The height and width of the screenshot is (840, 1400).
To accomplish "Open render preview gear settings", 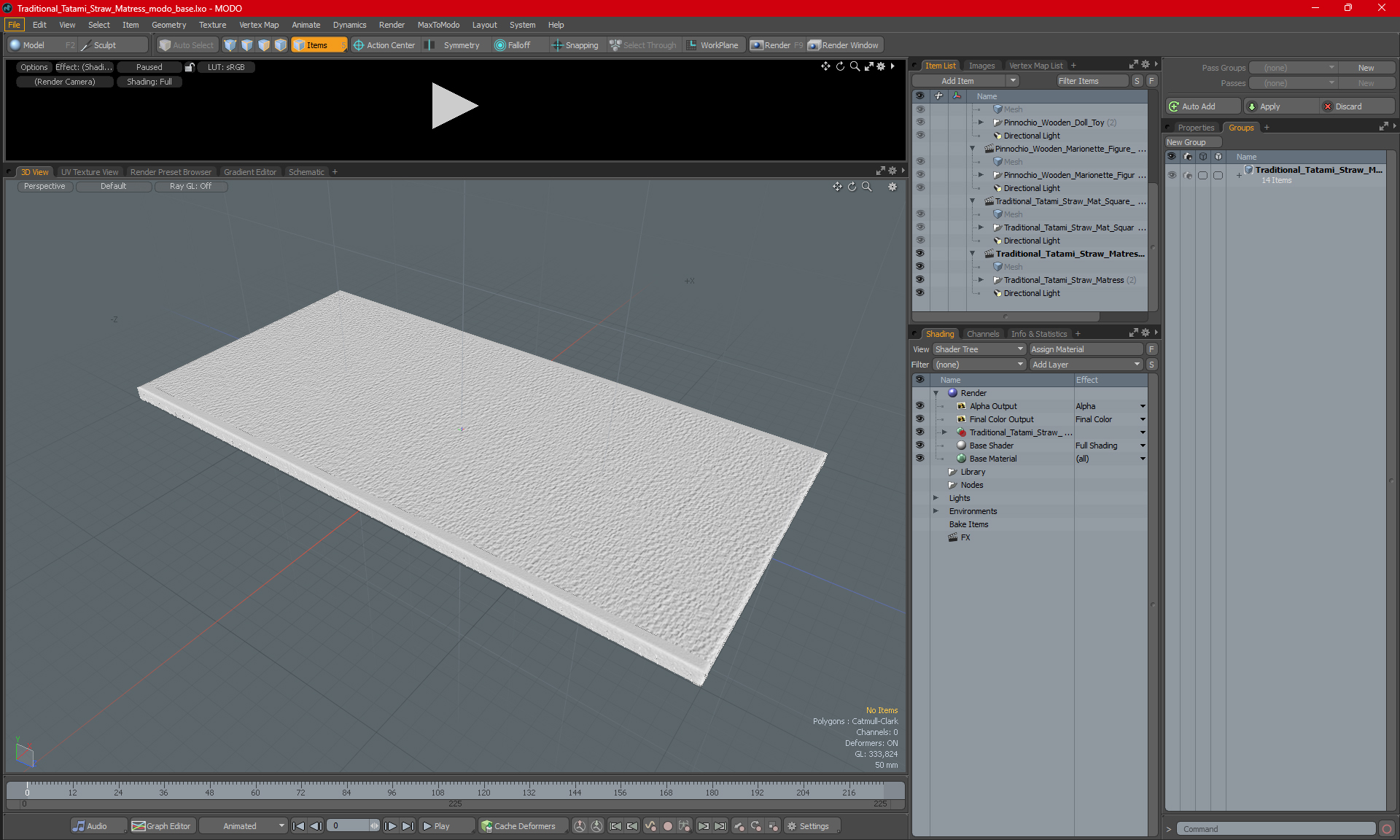I will [881, 66].
